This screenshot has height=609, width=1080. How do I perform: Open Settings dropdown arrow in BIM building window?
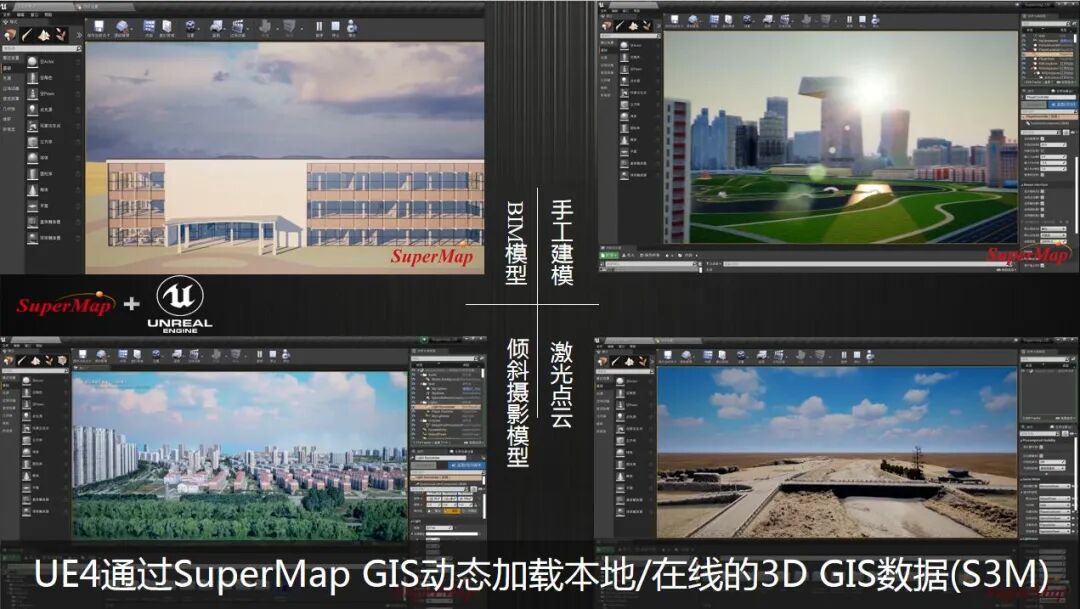199,29
